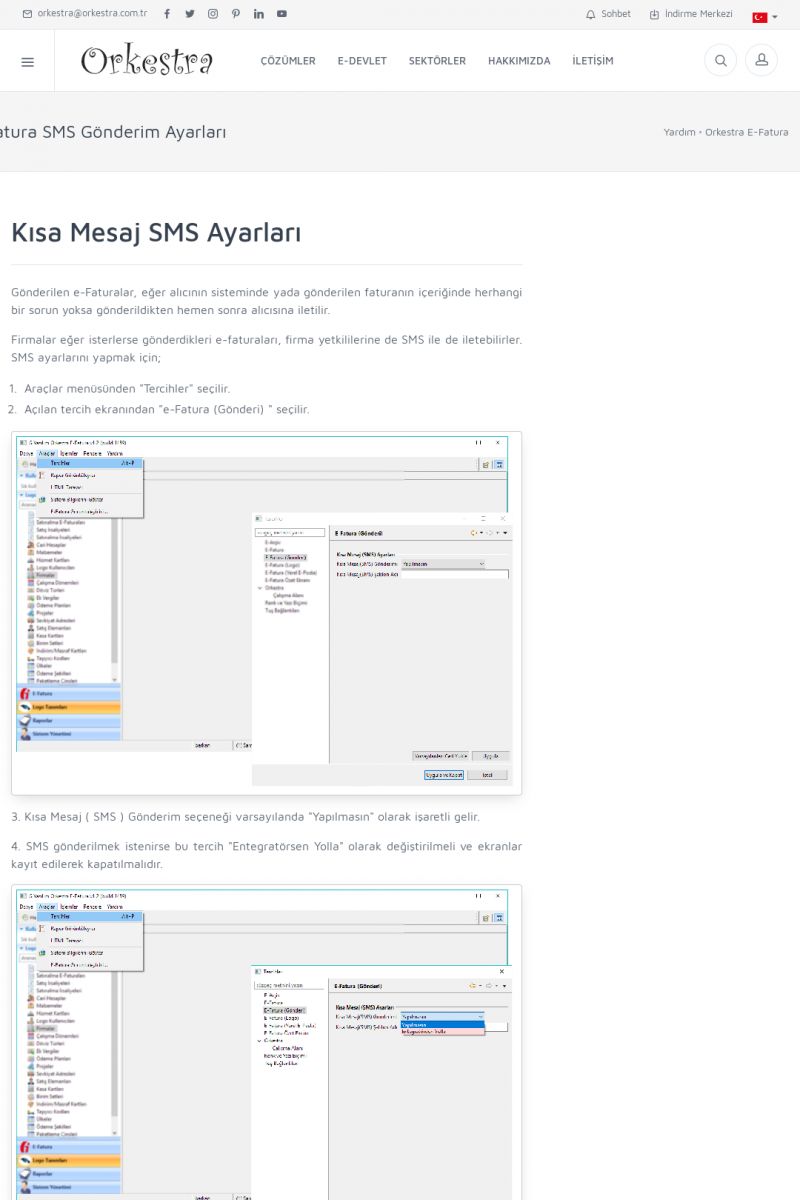Visit the Instagram profile icon
Image resolution: width=800 pixels, height=1200 pixels.
click(x=213, y=14)
